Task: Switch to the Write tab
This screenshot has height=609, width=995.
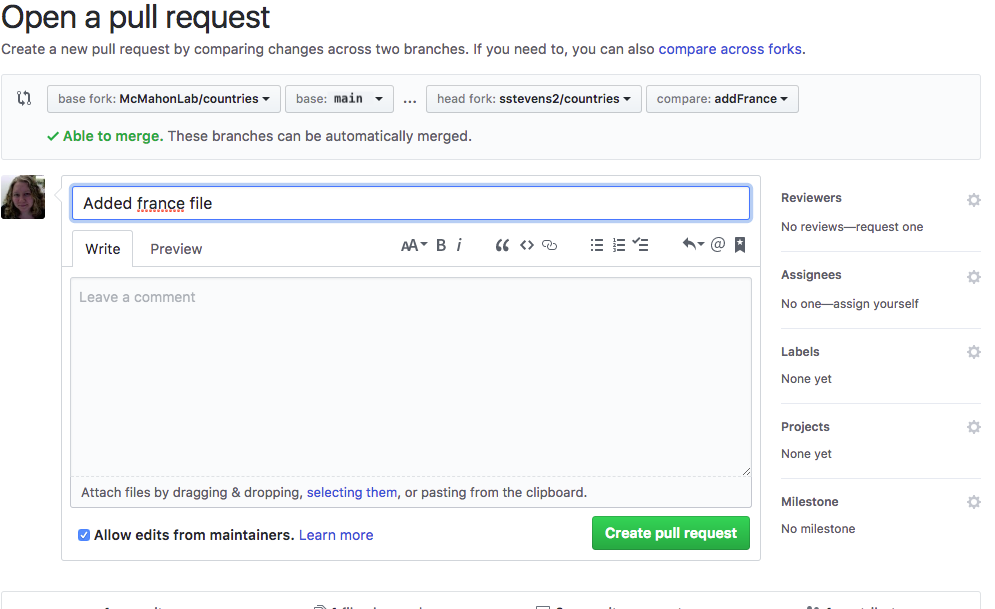Action: [x=103, y=249]
